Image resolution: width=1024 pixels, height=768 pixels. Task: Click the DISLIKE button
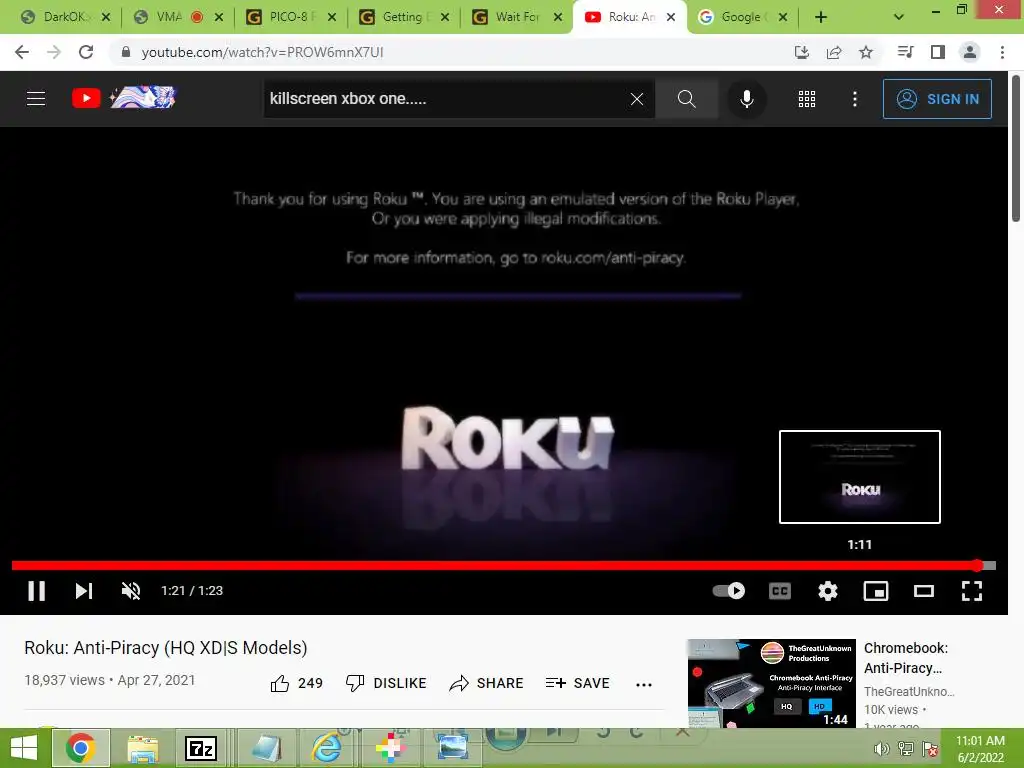(386, 683)
